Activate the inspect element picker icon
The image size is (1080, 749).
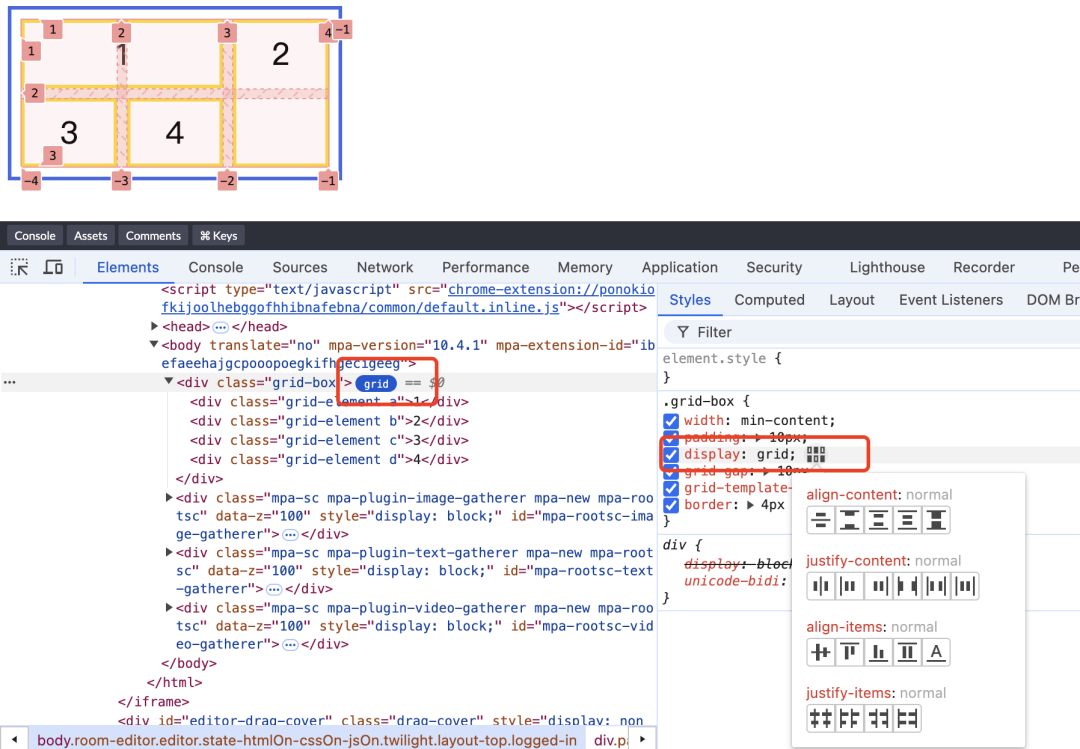20,267
